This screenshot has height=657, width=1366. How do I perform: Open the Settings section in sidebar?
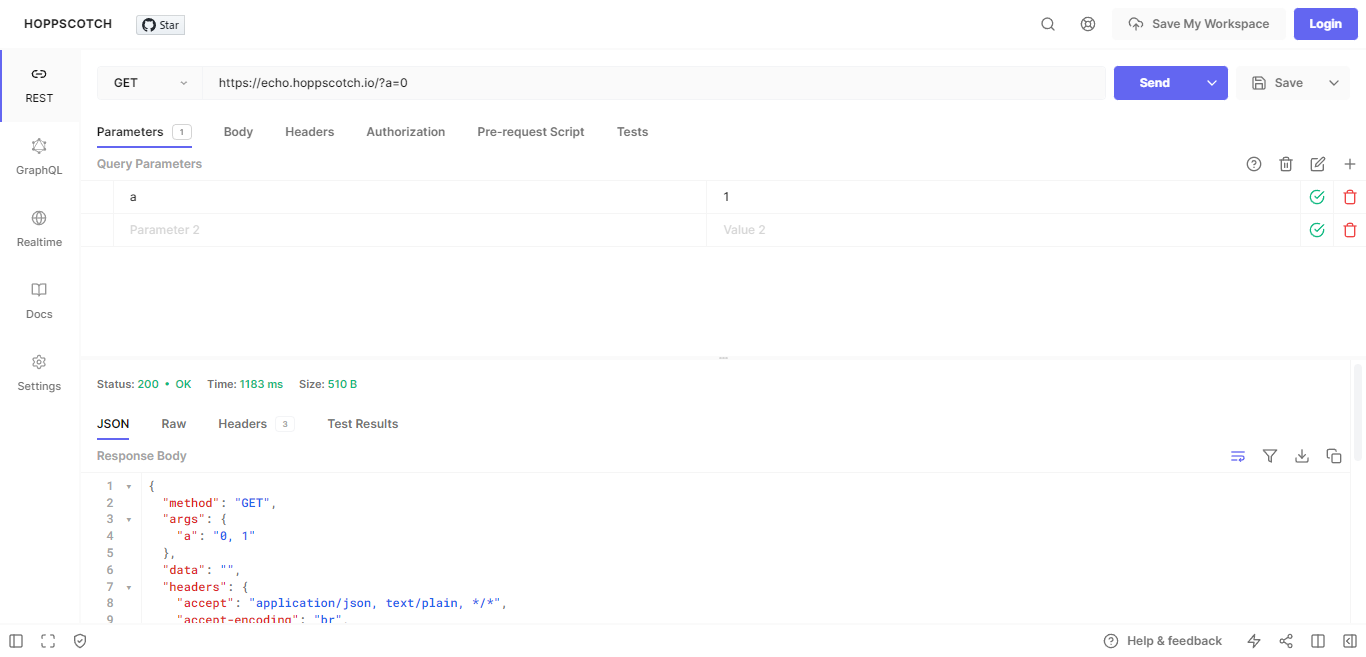(39, 374)
